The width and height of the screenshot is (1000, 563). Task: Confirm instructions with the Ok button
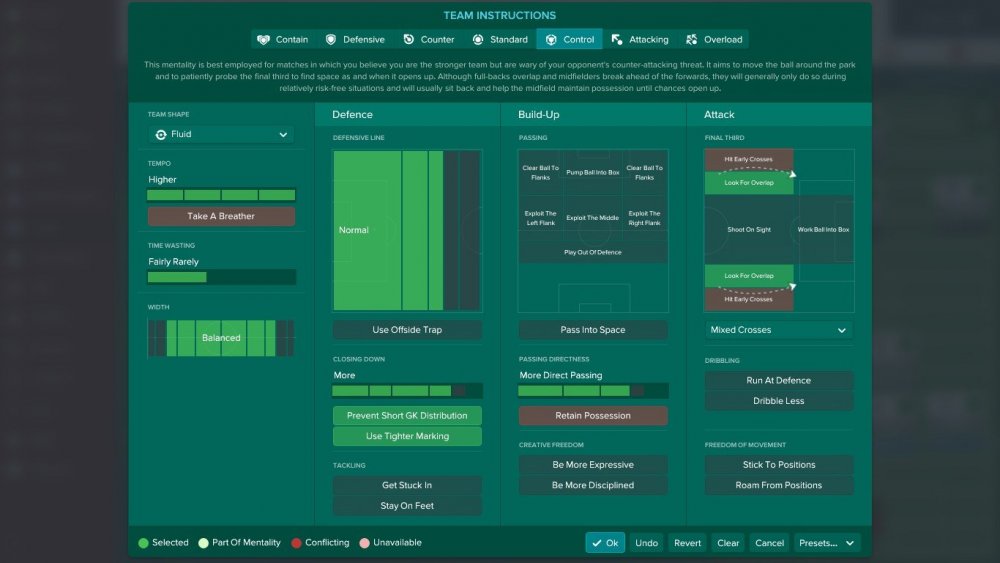[x=605, y=543]
